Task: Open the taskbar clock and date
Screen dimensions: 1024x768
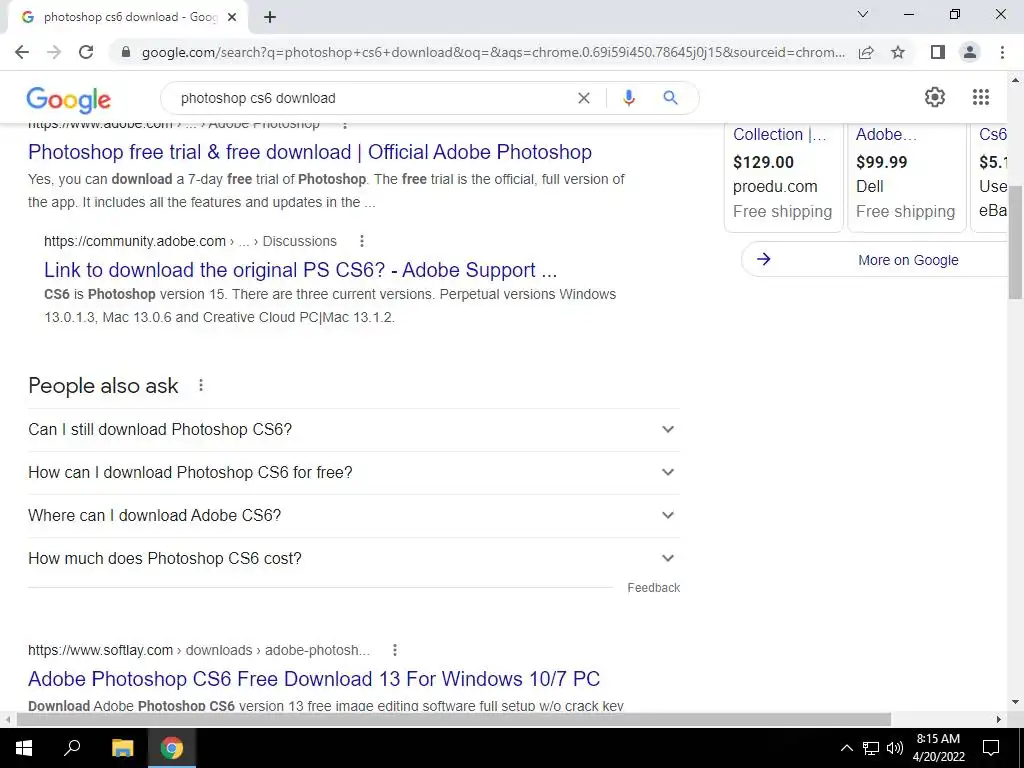Action: pos(938,748)
